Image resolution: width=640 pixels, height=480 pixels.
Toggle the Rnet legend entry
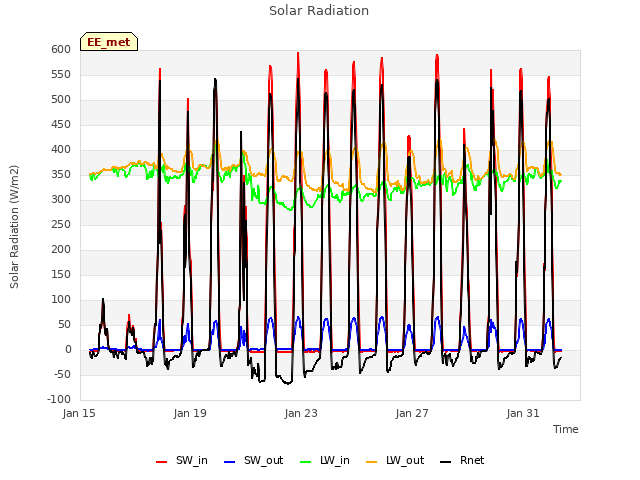[x=462, y=460]
